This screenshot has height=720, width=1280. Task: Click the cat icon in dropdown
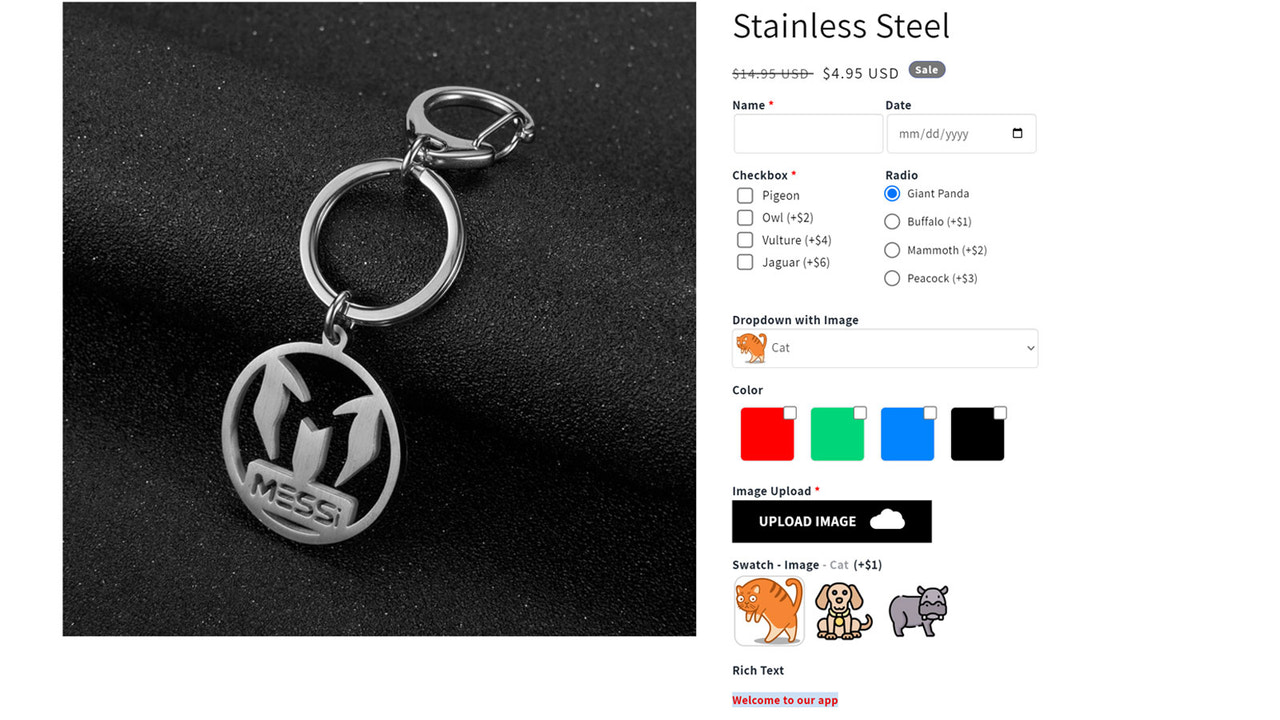[752, 348]
